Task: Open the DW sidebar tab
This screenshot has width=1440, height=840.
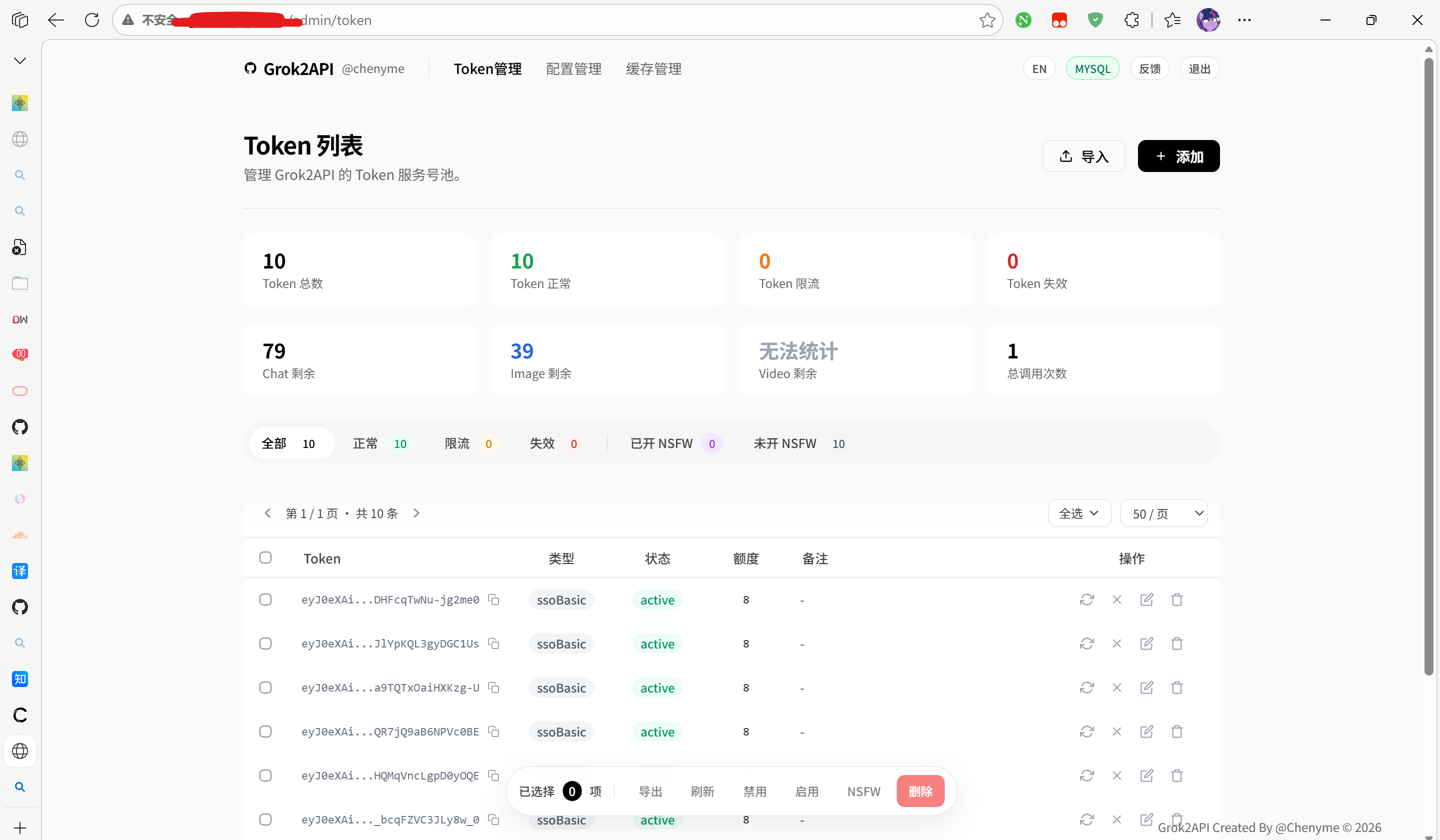Action: (x=20, y=319)
